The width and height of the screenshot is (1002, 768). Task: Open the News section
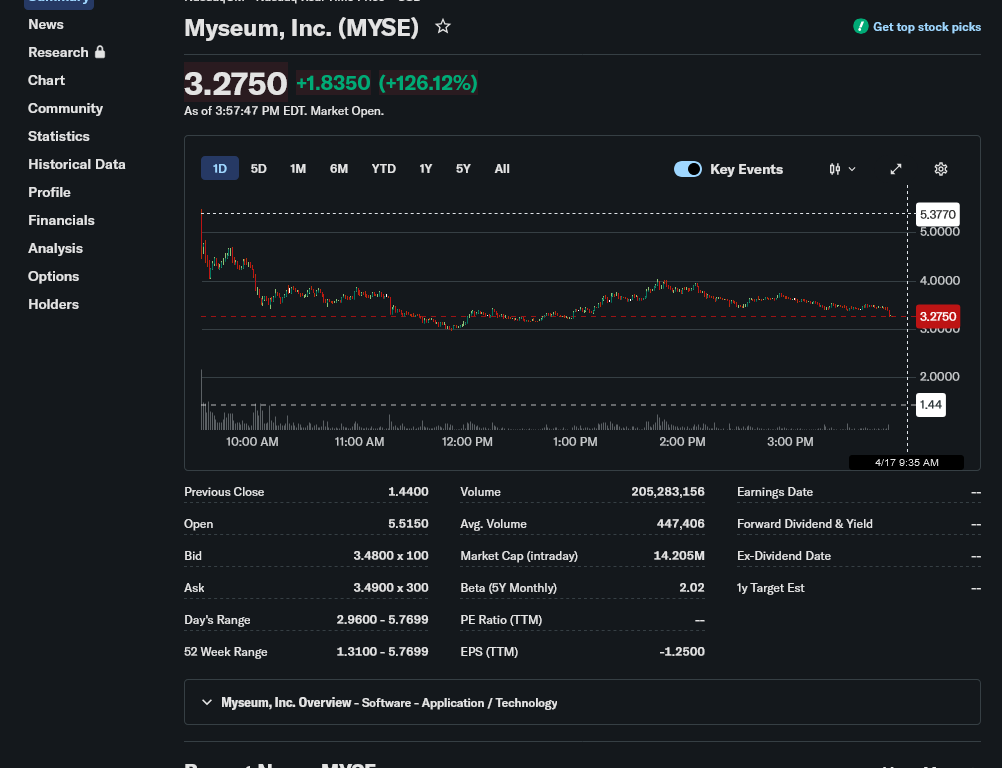coord(46,24)
